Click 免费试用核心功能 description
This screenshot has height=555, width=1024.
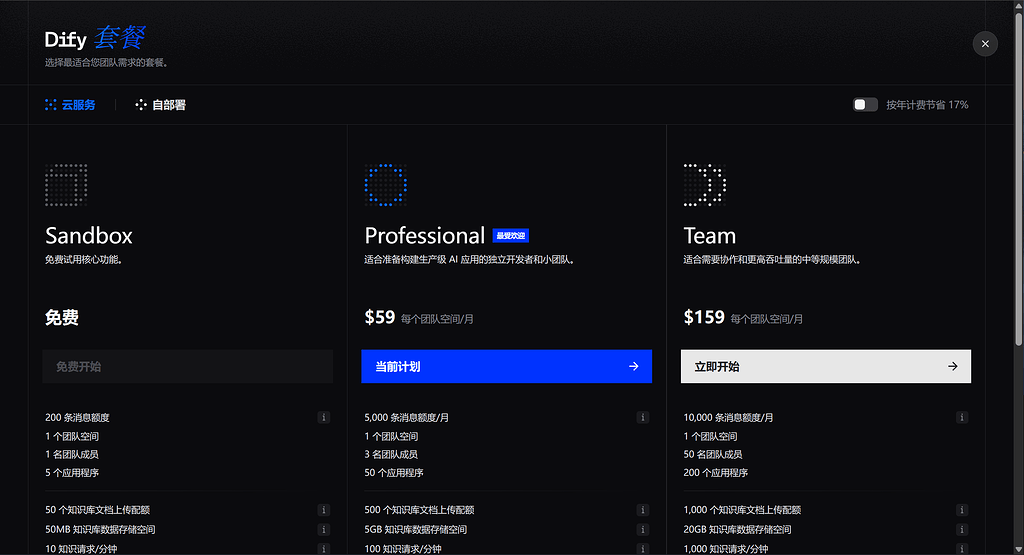pos(84,260)
